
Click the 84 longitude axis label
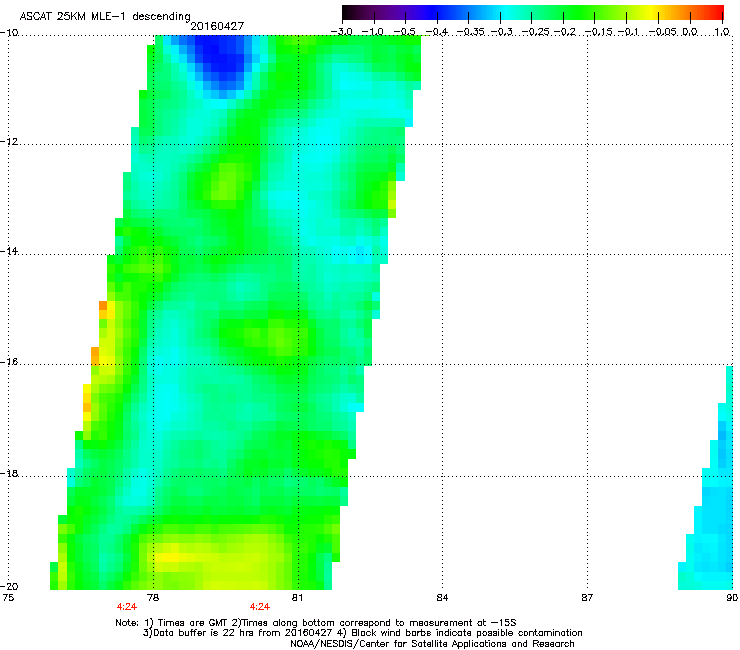coord(442,598)
